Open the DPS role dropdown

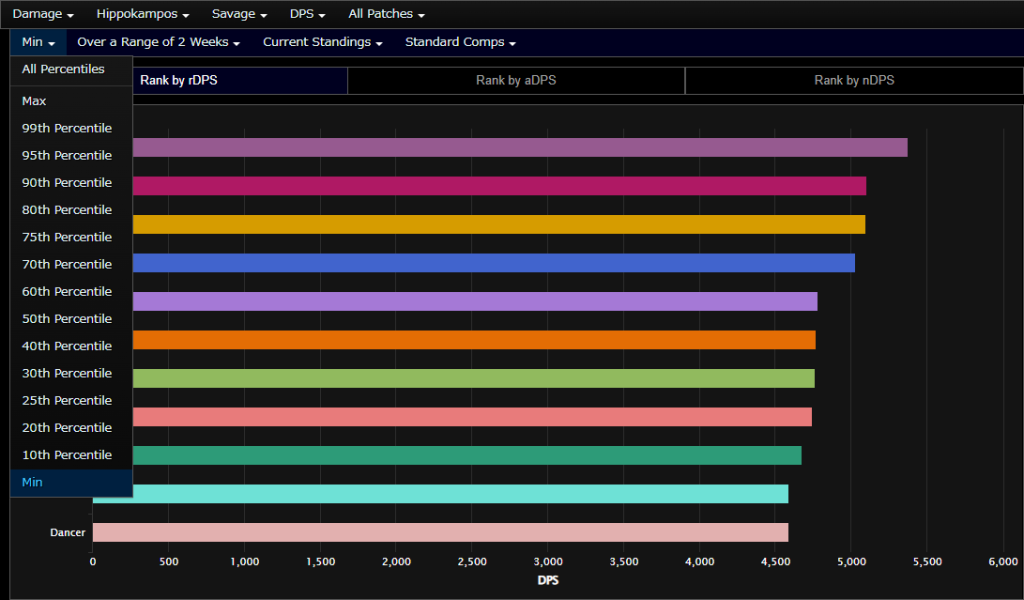tap(307, 14)
